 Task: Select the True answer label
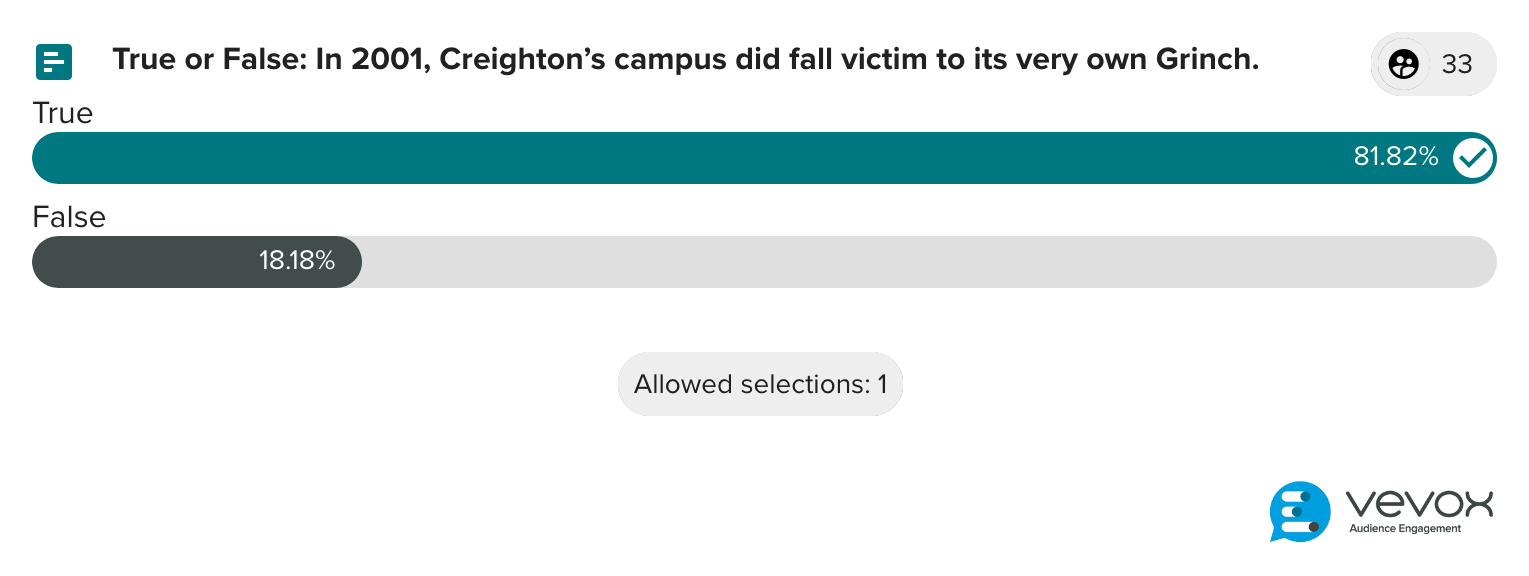(x=63, y=113)
